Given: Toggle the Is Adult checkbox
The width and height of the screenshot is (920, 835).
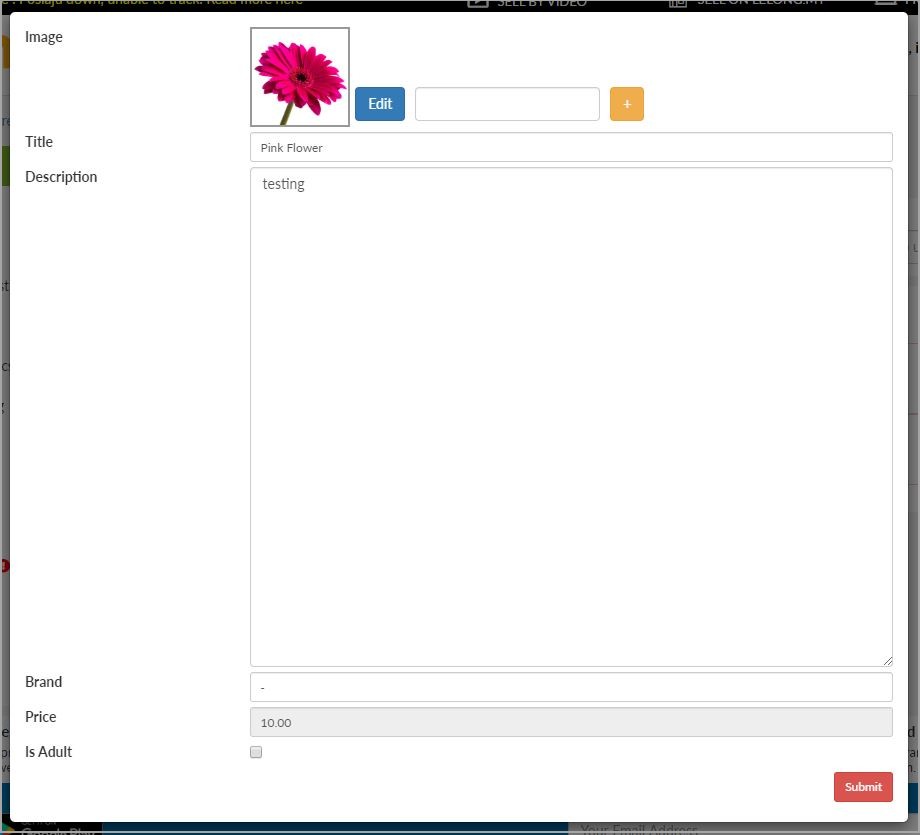Looking at the screenshot, I should click(256, 752).
